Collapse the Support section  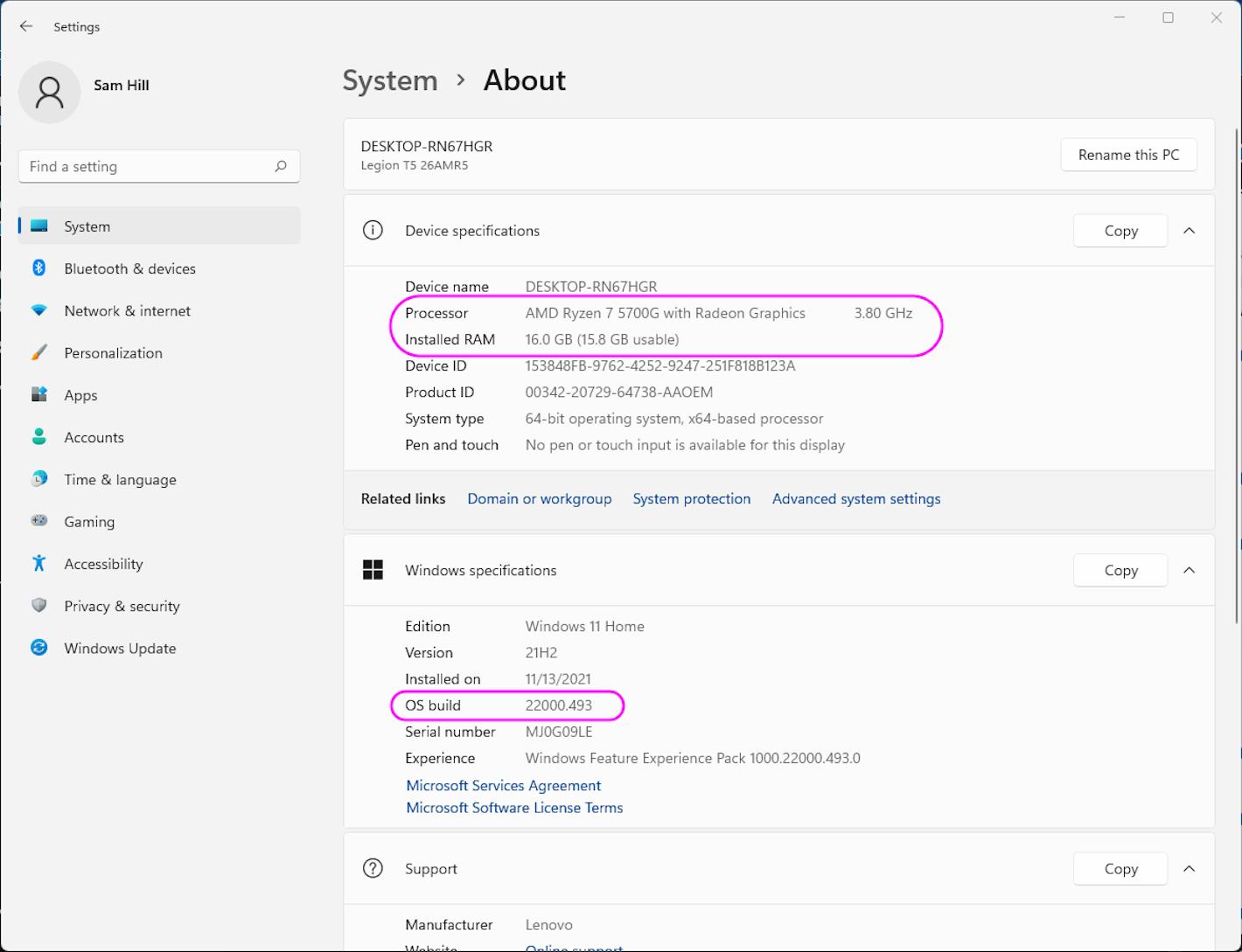[x=1189, y=868]
